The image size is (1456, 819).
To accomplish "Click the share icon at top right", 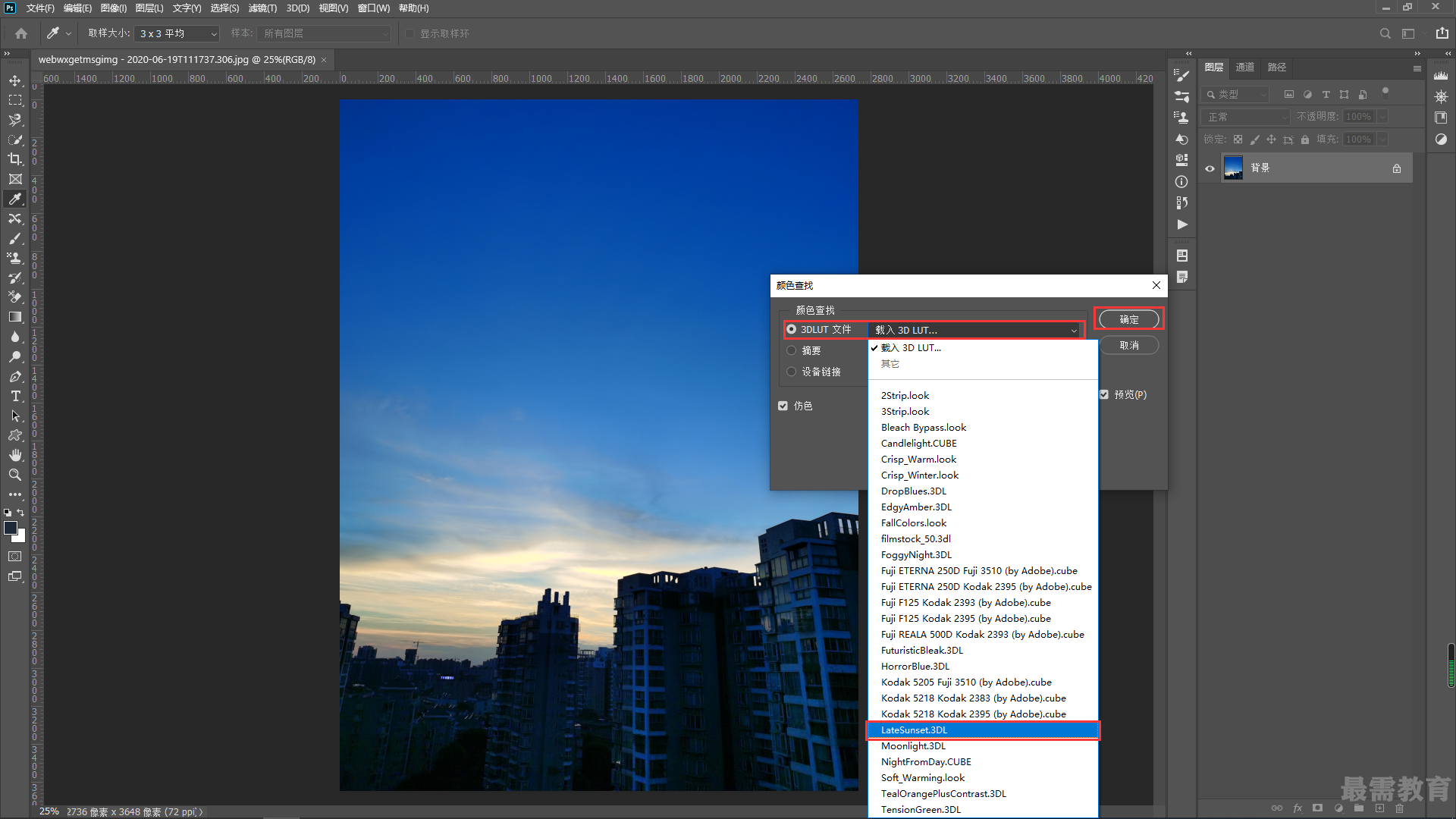I will point(1442,33).
